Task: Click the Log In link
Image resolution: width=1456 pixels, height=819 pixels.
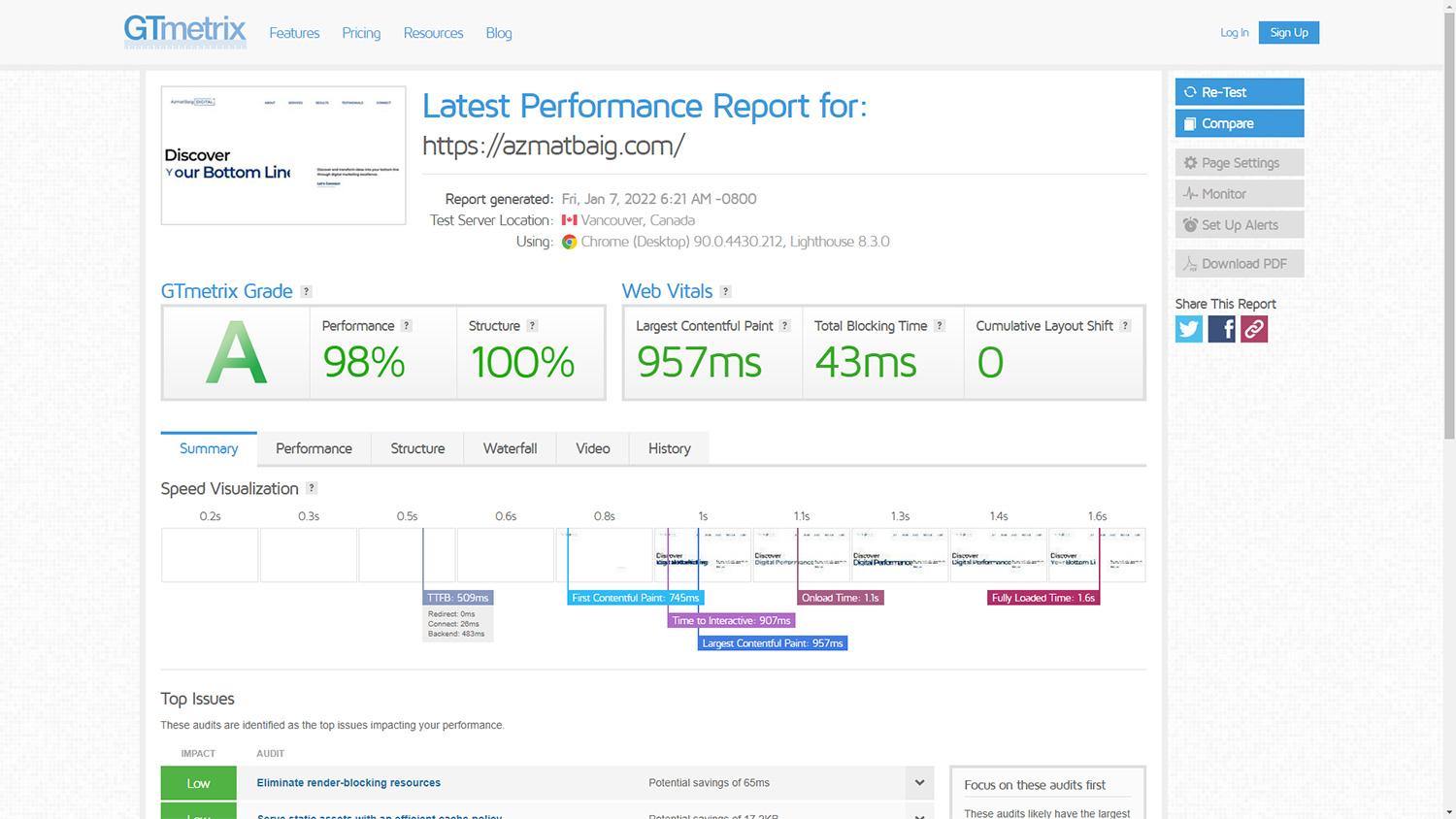Action: point(1235,32)
